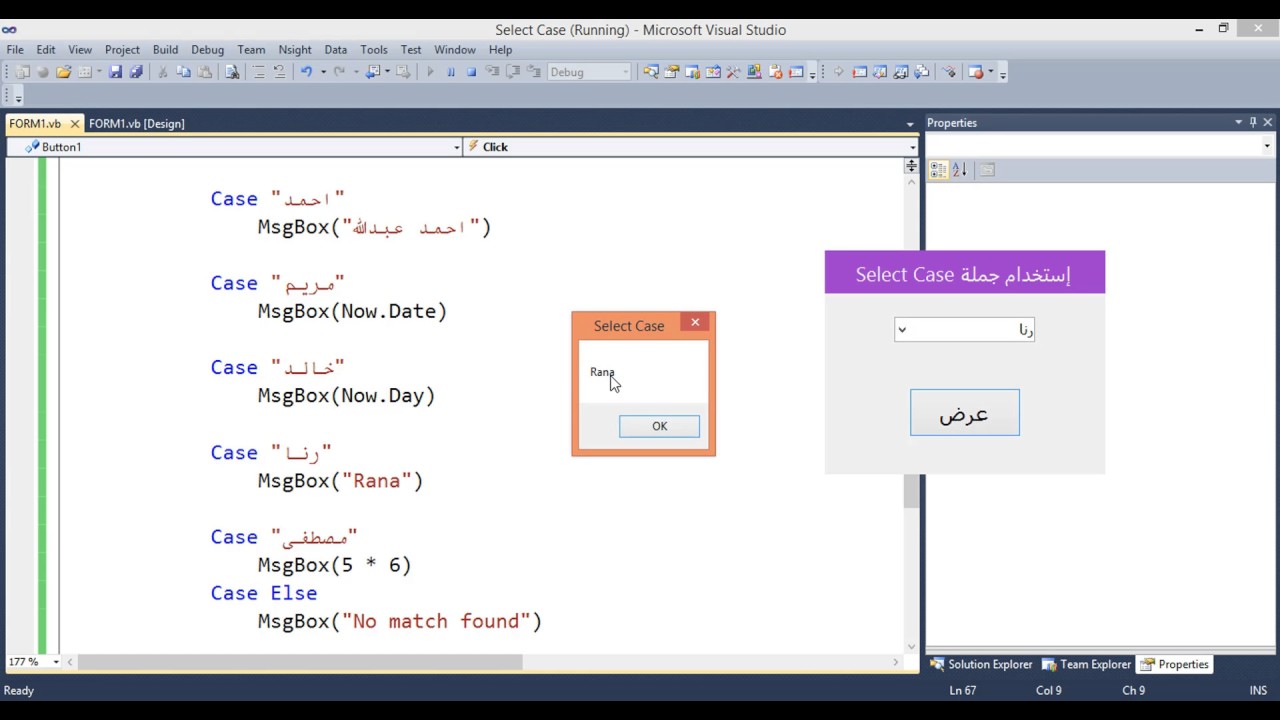Click the Navigate Backward icon

coord(372,72)
